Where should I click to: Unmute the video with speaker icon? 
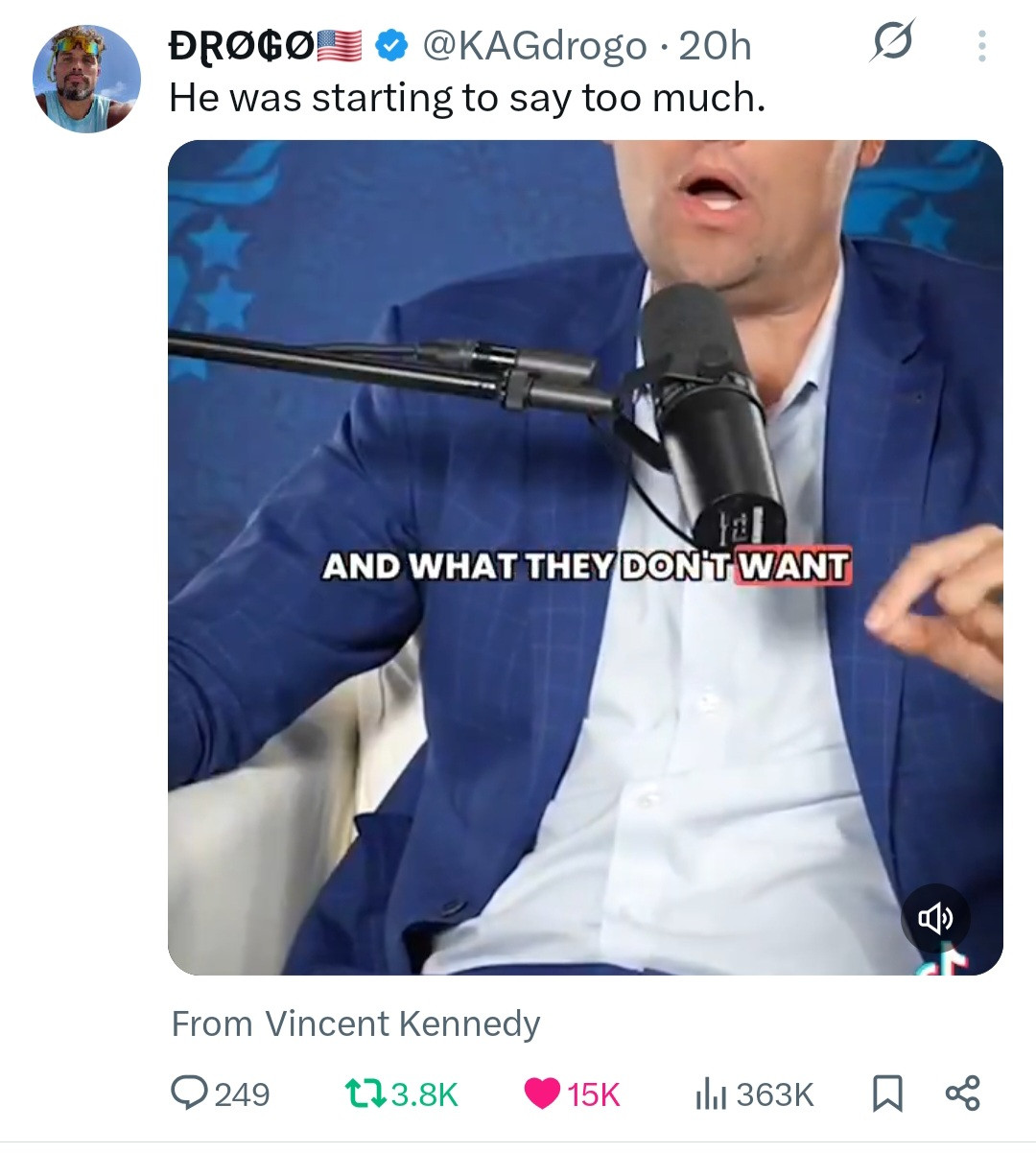[935, 918]
